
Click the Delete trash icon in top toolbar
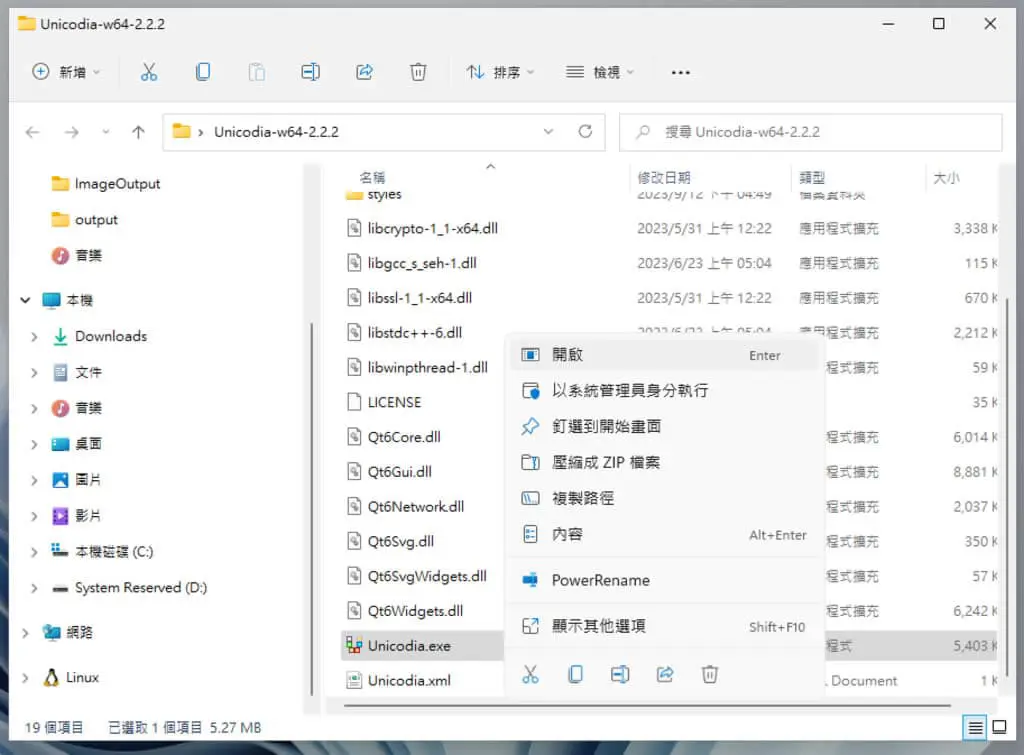418,72
